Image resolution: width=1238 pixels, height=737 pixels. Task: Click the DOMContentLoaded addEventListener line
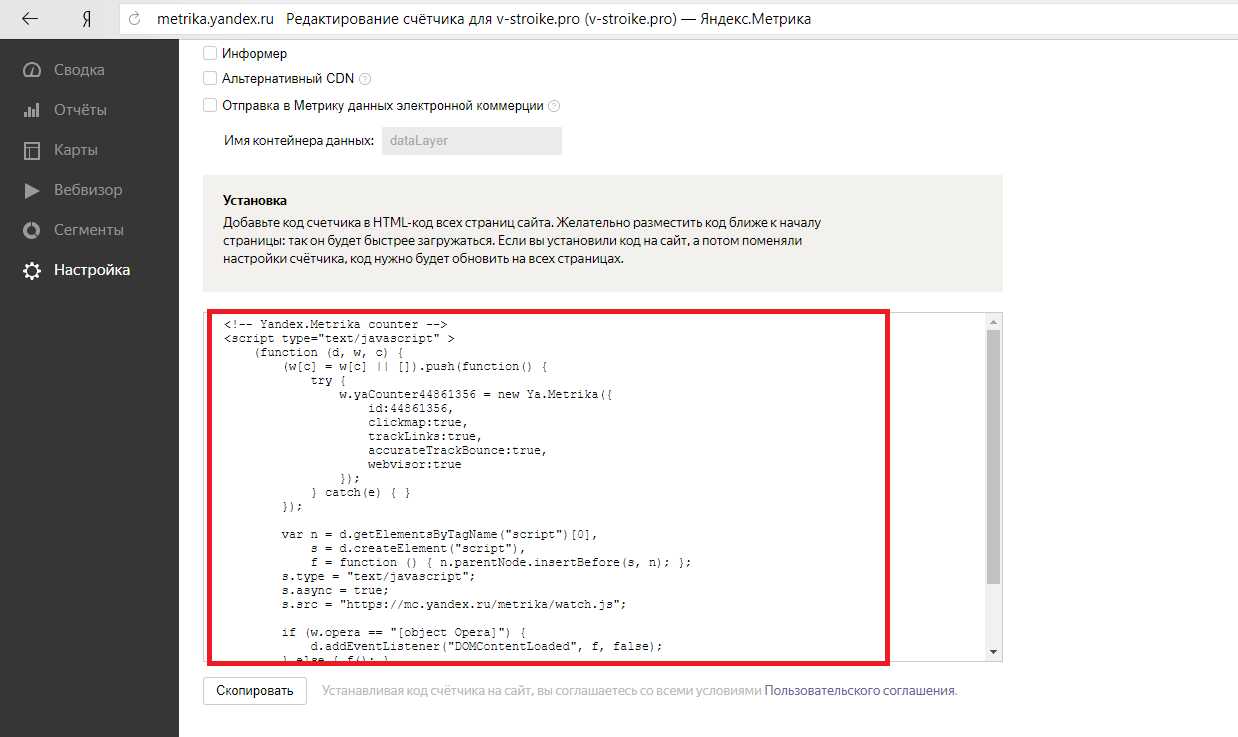(x=486, y=646)
